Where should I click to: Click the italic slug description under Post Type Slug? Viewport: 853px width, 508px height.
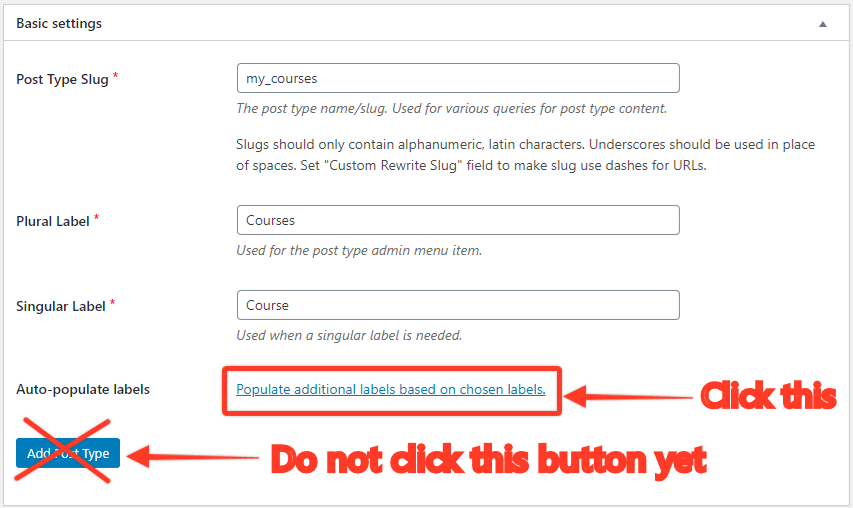point(452,109)
